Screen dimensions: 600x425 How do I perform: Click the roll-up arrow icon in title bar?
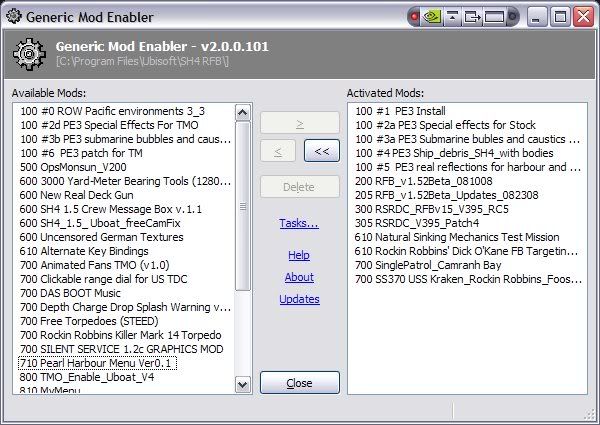(x=452, y=17)
